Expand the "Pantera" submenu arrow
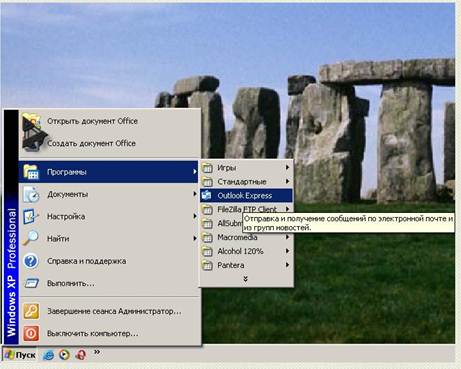Viewport: 461px width, 369px height. tap(287, 265)
